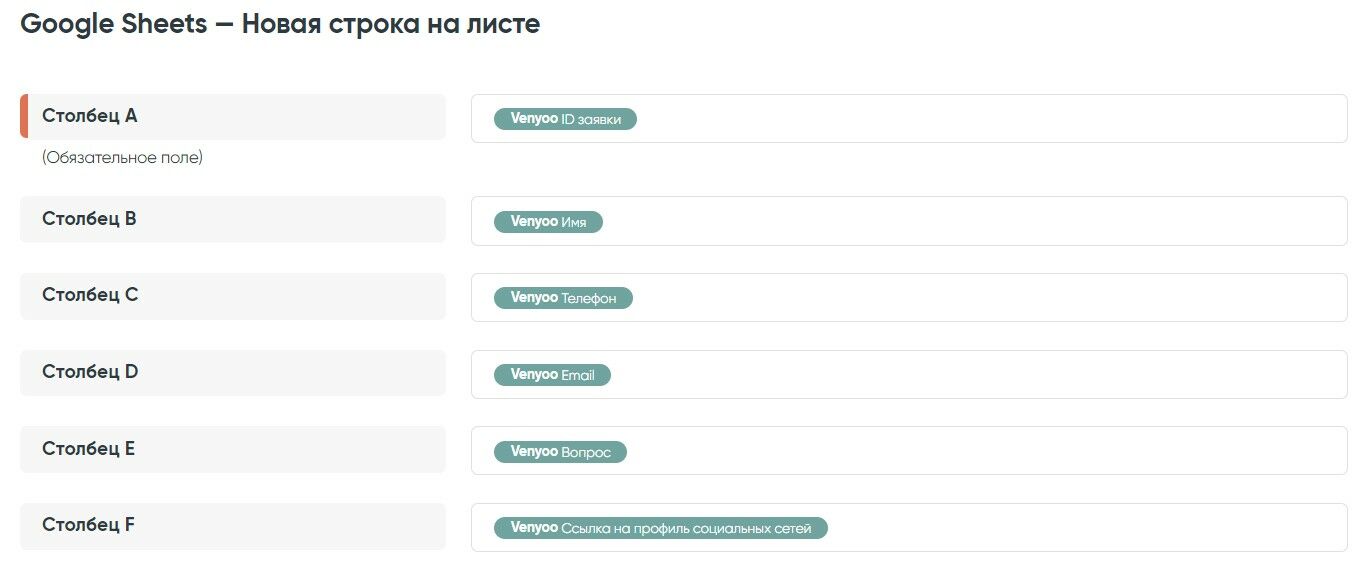
Task: Select the Venyoo Имя tag
Action: (x=548, y=222)
